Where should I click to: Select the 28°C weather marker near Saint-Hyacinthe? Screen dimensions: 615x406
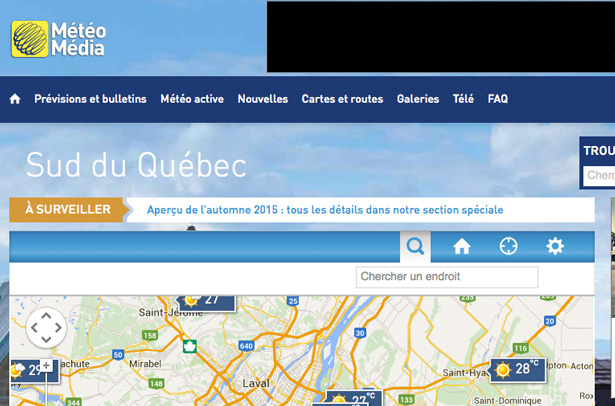coord(516,369)
